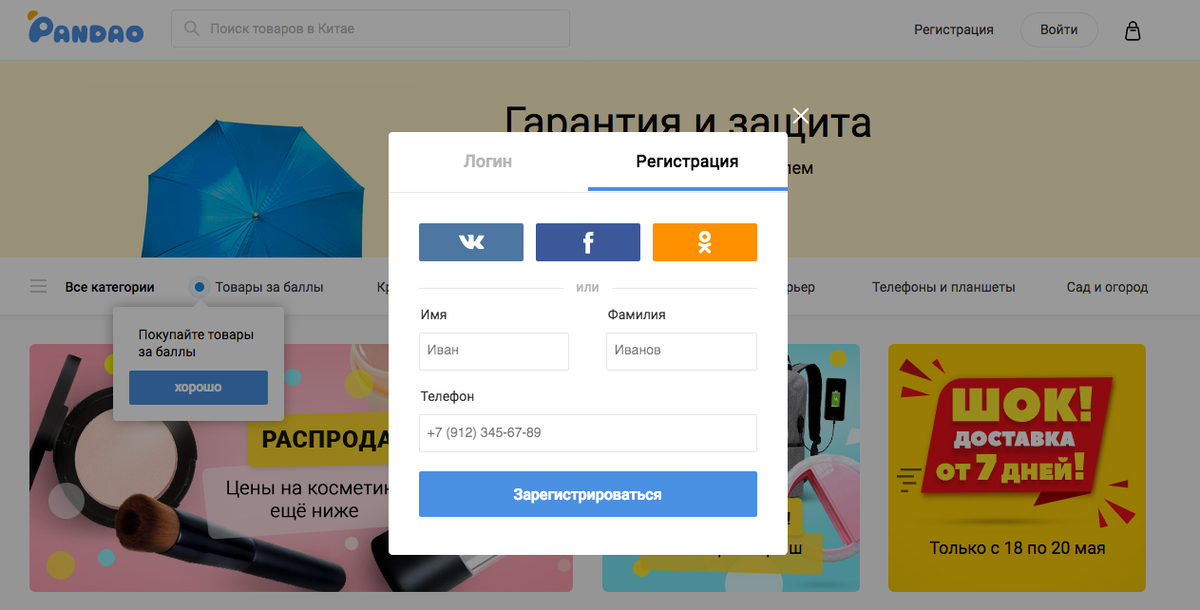Open Сад и огород category

pyautogui.click(x=1107, y=287)
